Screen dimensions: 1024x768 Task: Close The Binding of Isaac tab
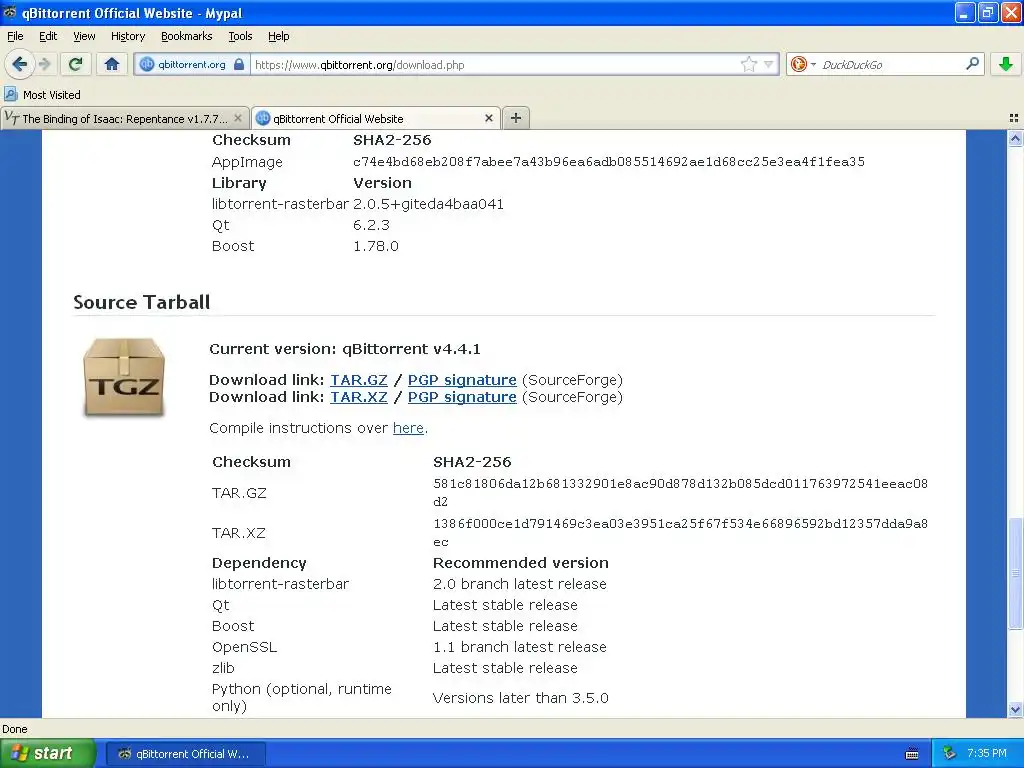(x=238, y=118)
